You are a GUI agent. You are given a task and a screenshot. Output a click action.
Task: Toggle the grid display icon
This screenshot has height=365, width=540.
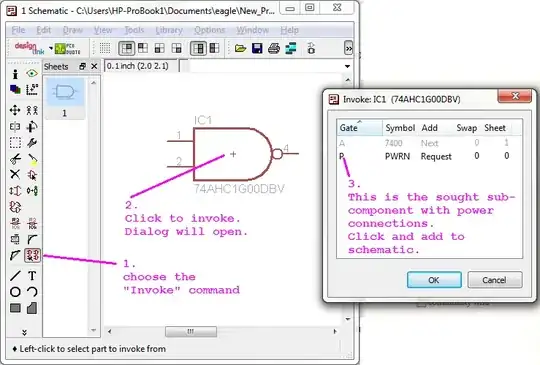105,48
